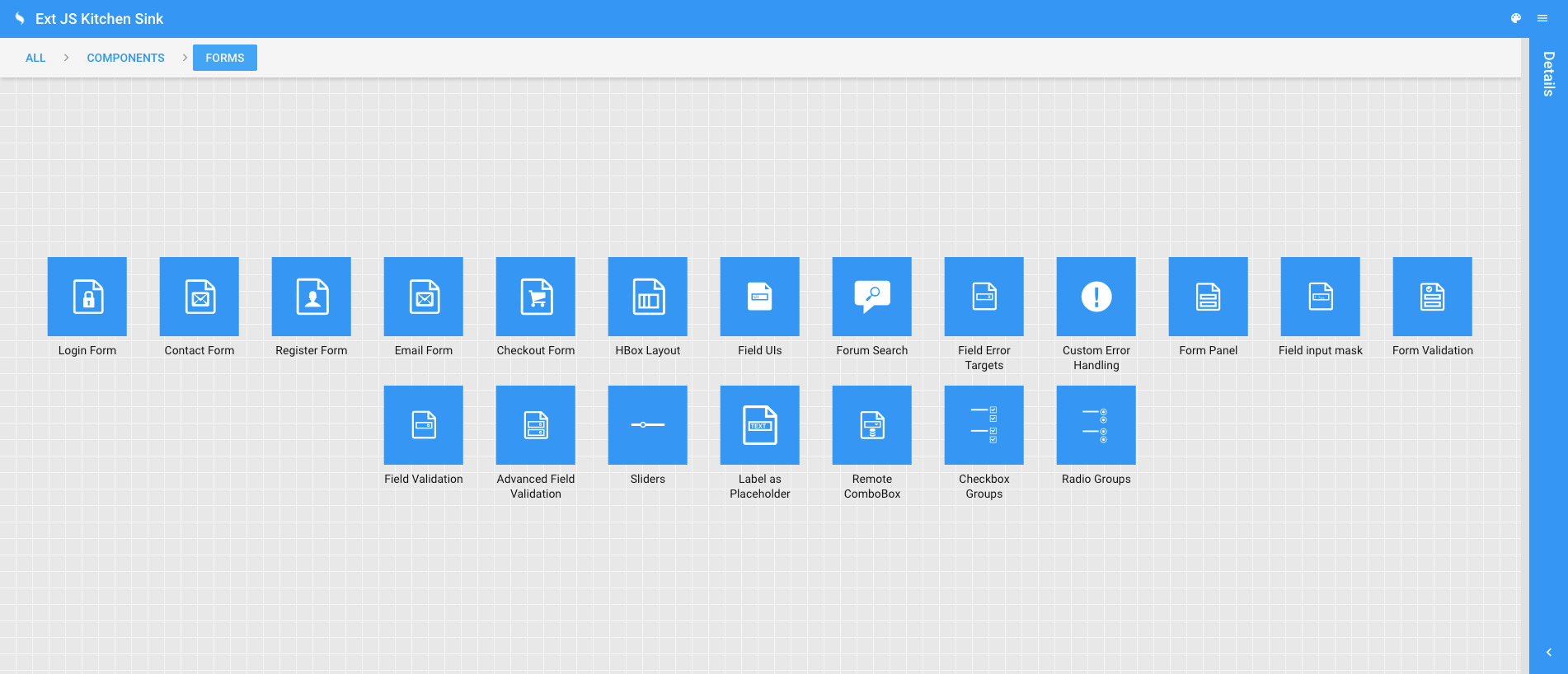Image resolution: width=1568 pixels, height=674 pixels.
Task: Click the Forum Search label text
Action: pos(872,350)
